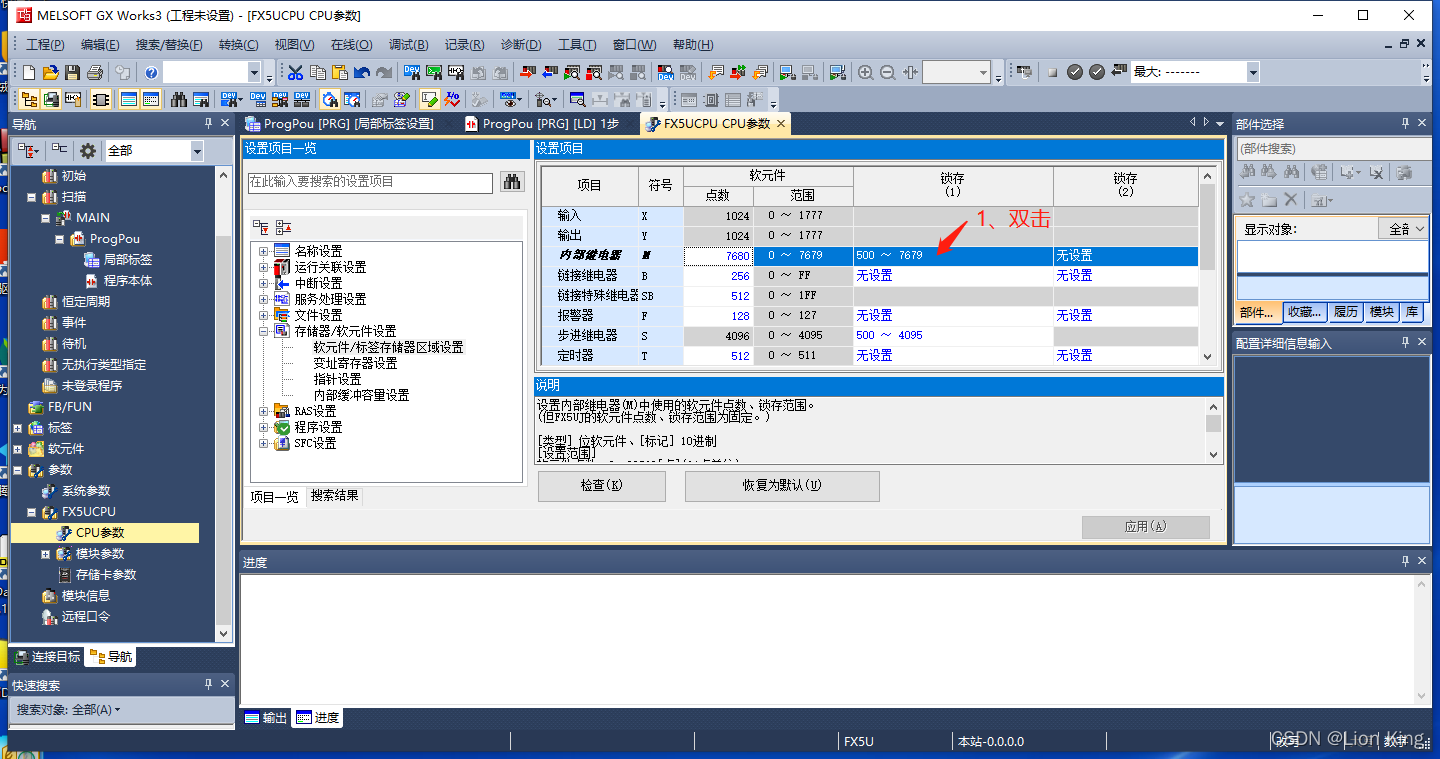Switch to ProgPou [PRG] [LD] 1步 tab

(x=542, y=124)
